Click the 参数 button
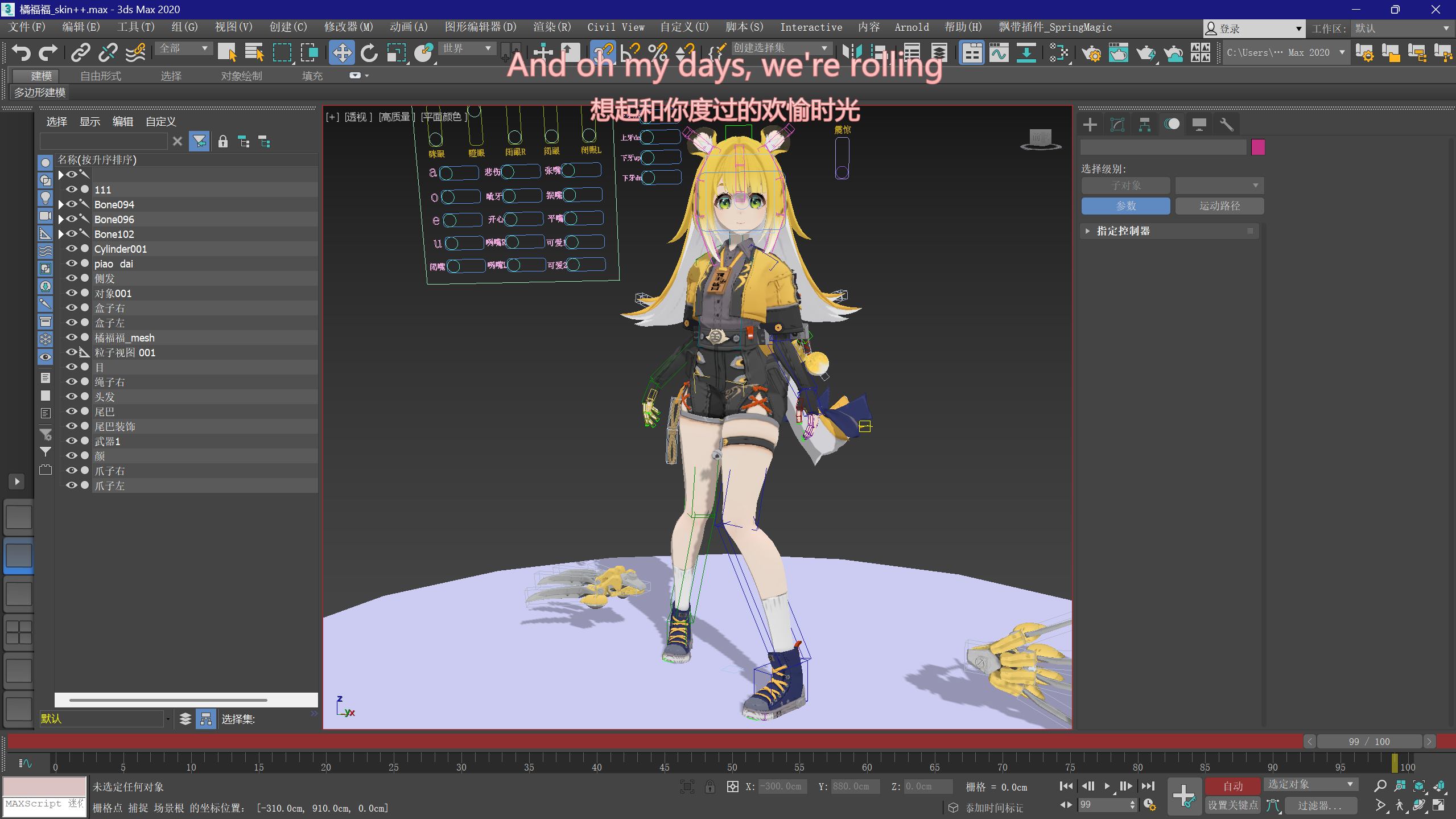The height and width of the screenshot is (819, 1456). click(1125, 205)
